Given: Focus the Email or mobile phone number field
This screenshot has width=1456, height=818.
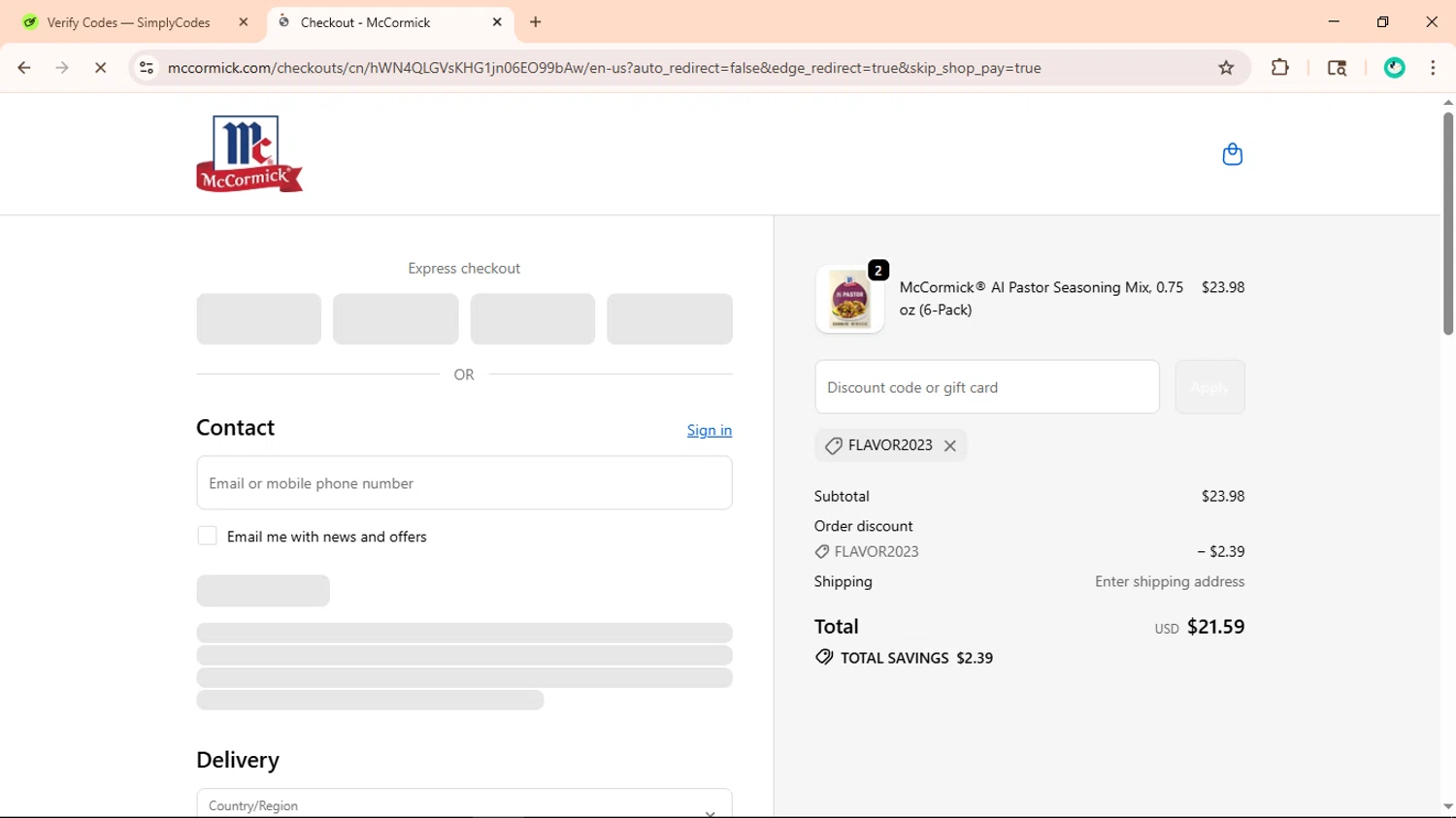Looking at the screenshot, I should [x=464, y=483].
